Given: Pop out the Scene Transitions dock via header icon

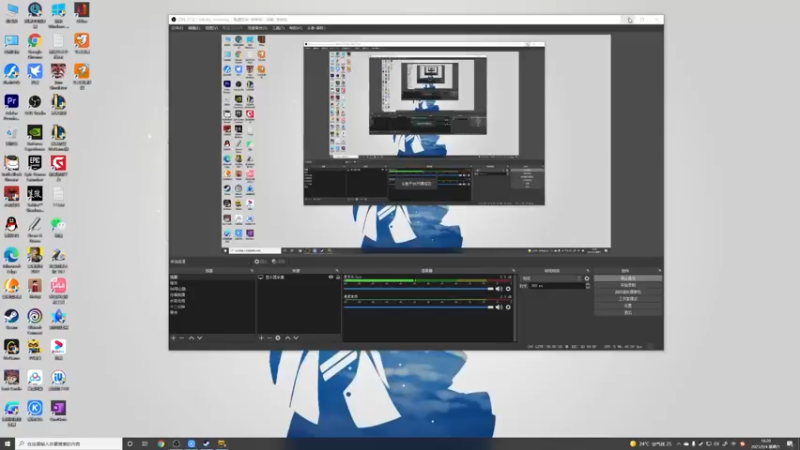Looking at the screenshot, I should 587,270.
